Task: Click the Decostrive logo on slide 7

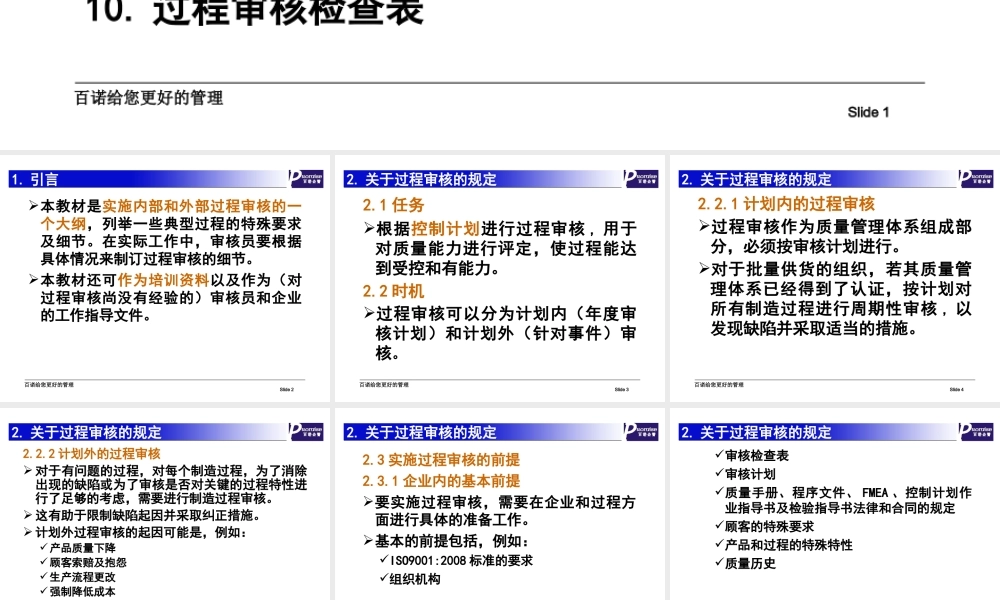Action: coord(978,433)
